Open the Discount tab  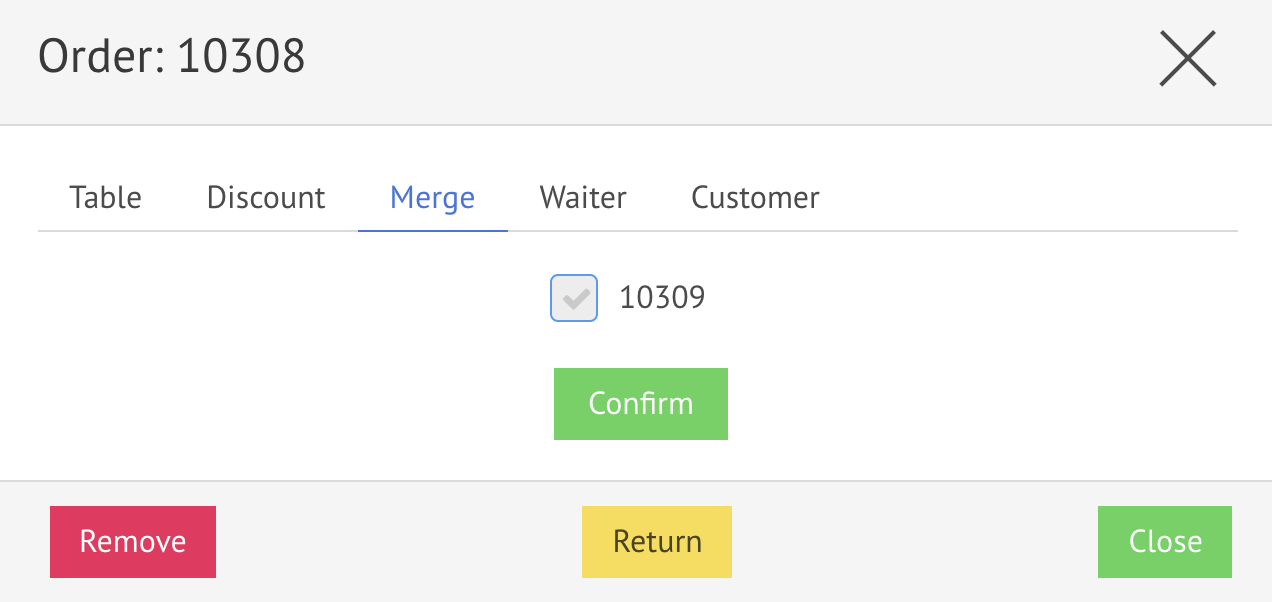click(266, 198)
